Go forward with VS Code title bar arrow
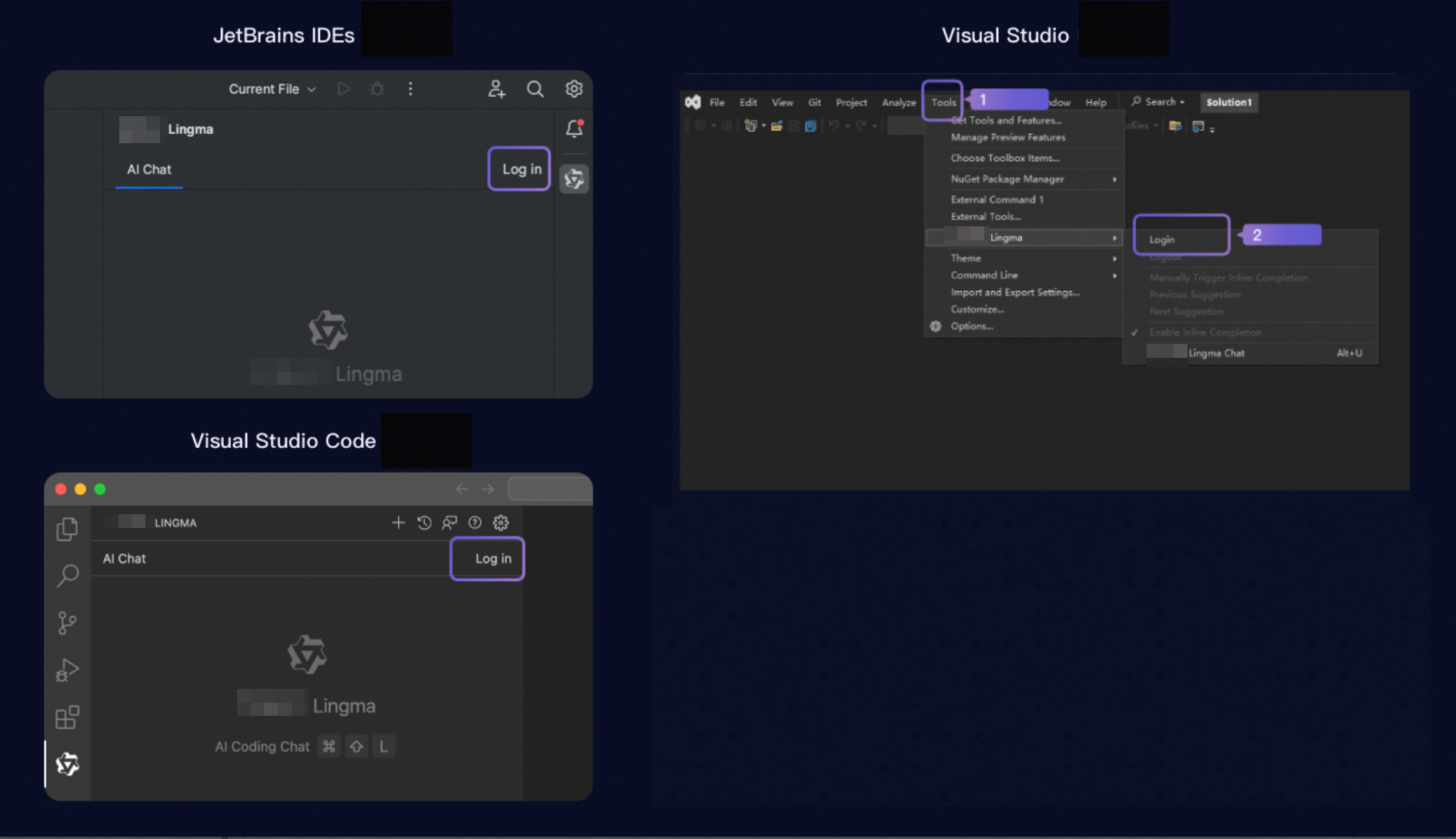The width and height of the screenshot is (1456, 839). pyautogui.click(x=488, y=489)
